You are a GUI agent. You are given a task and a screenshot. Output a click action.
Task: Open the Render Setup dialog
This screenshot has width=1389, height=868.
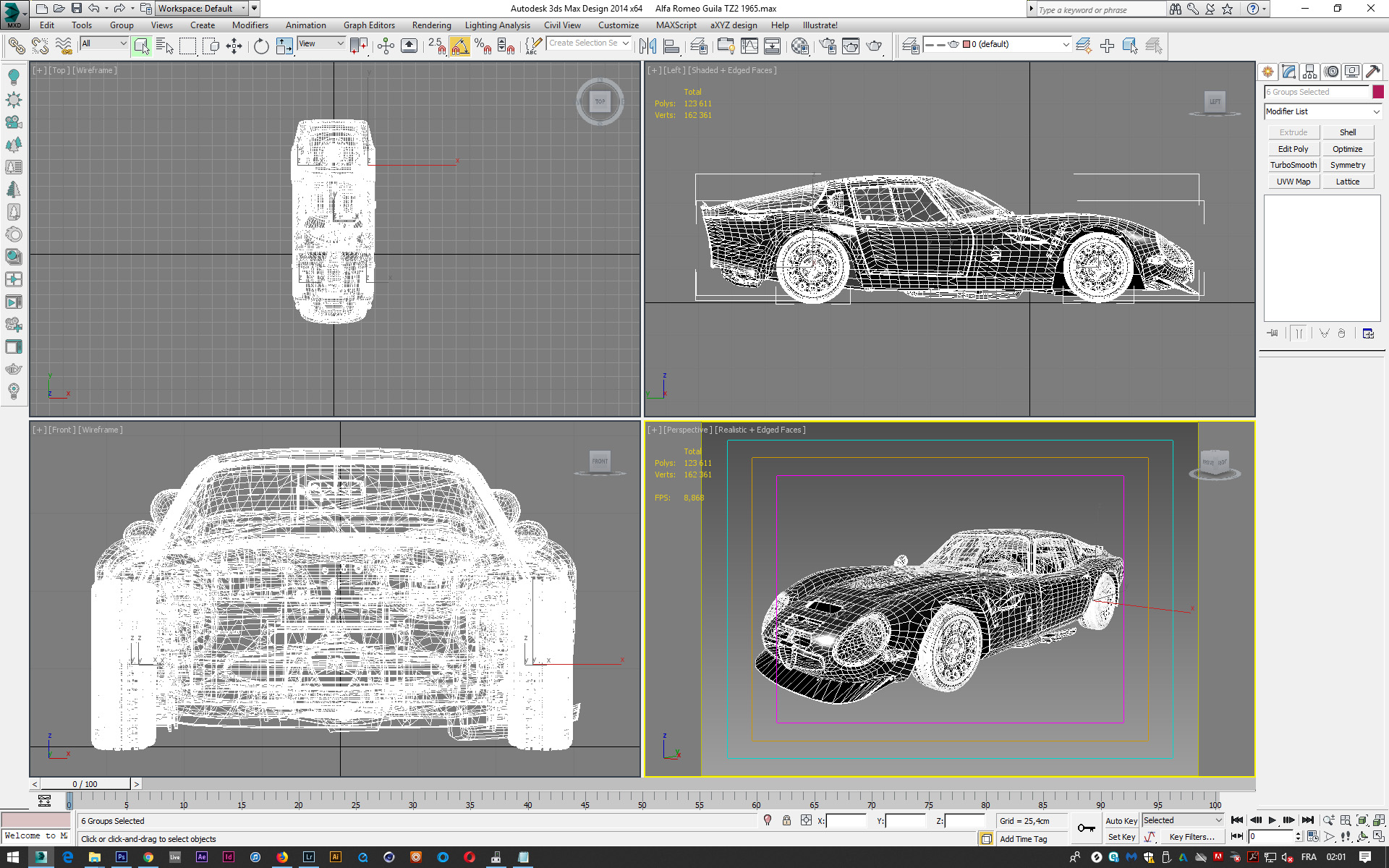click(827, 46)
